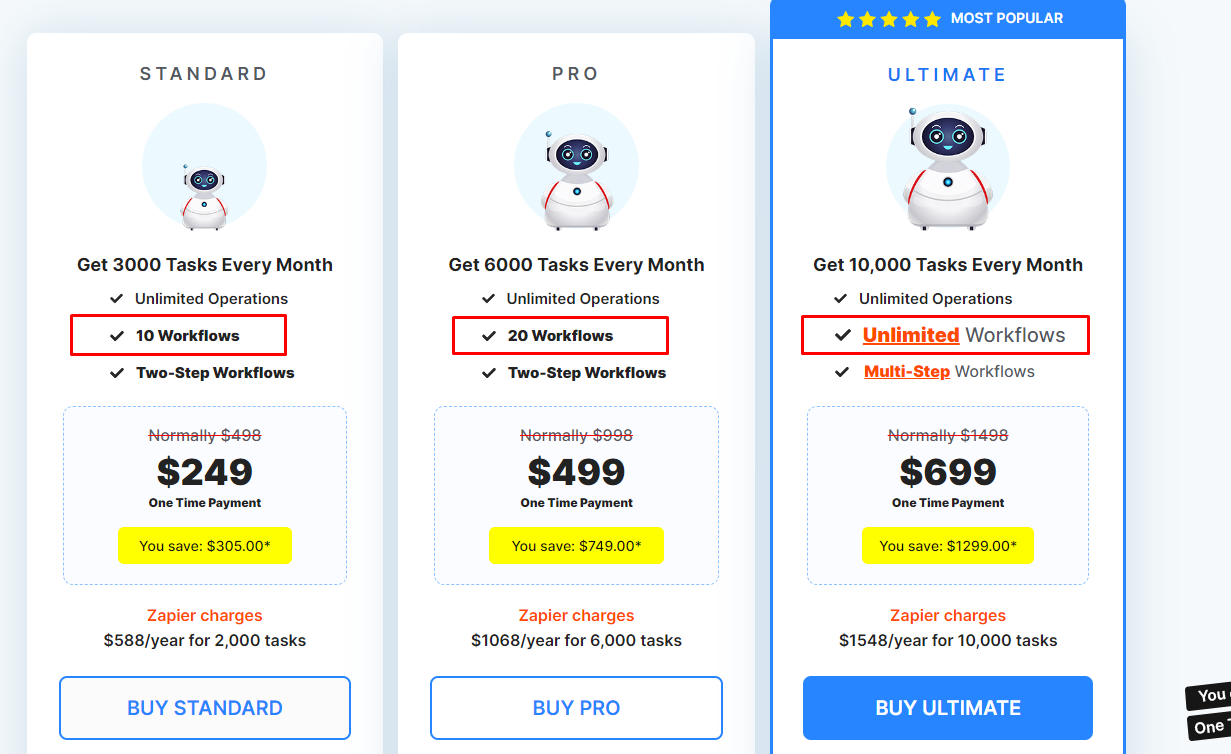Click the MOST POPULAR banner label

1007,18
